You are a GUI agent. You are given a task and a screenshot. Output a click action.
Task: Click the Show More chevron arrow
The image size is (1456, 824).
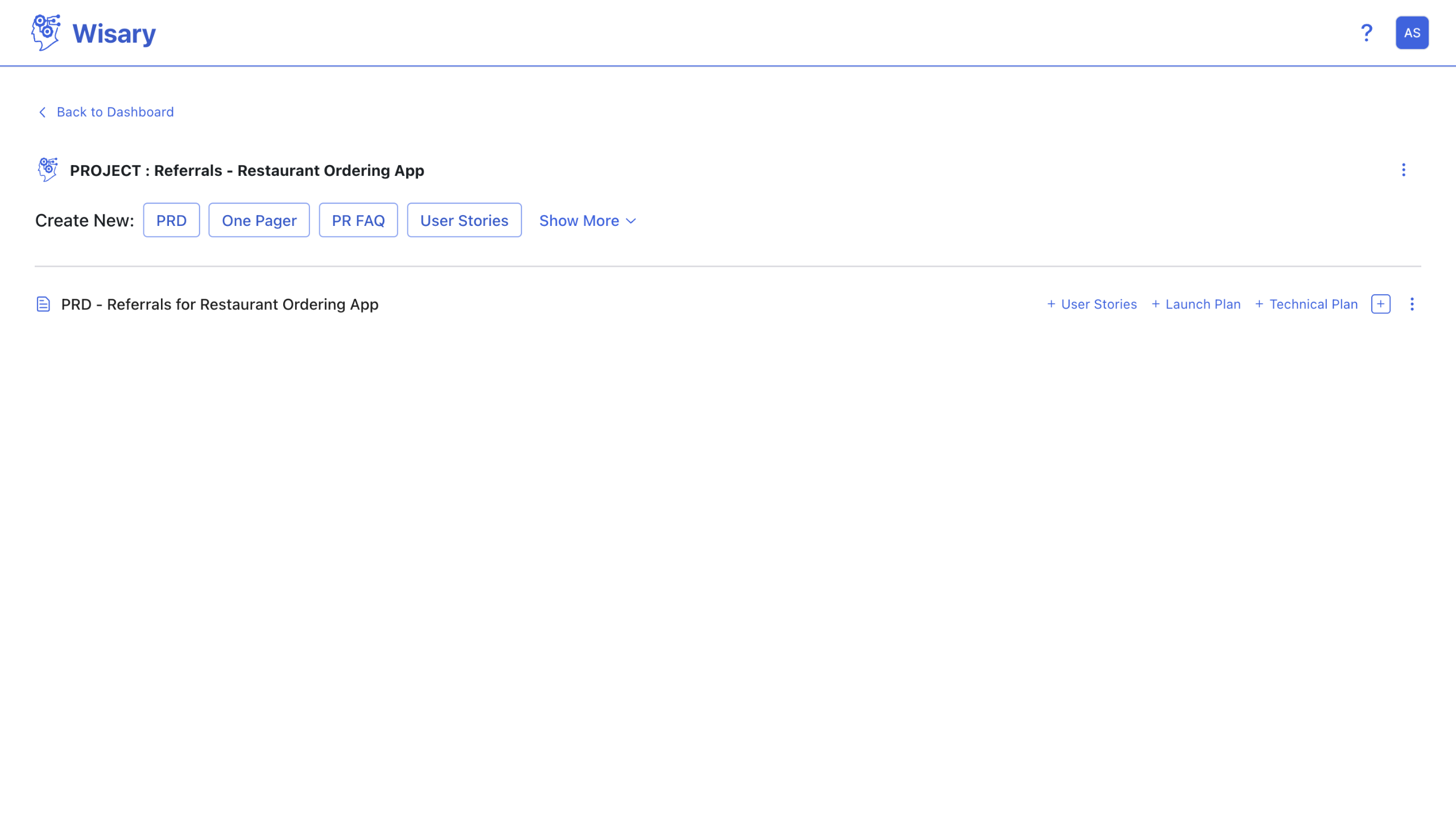point(631,221)
